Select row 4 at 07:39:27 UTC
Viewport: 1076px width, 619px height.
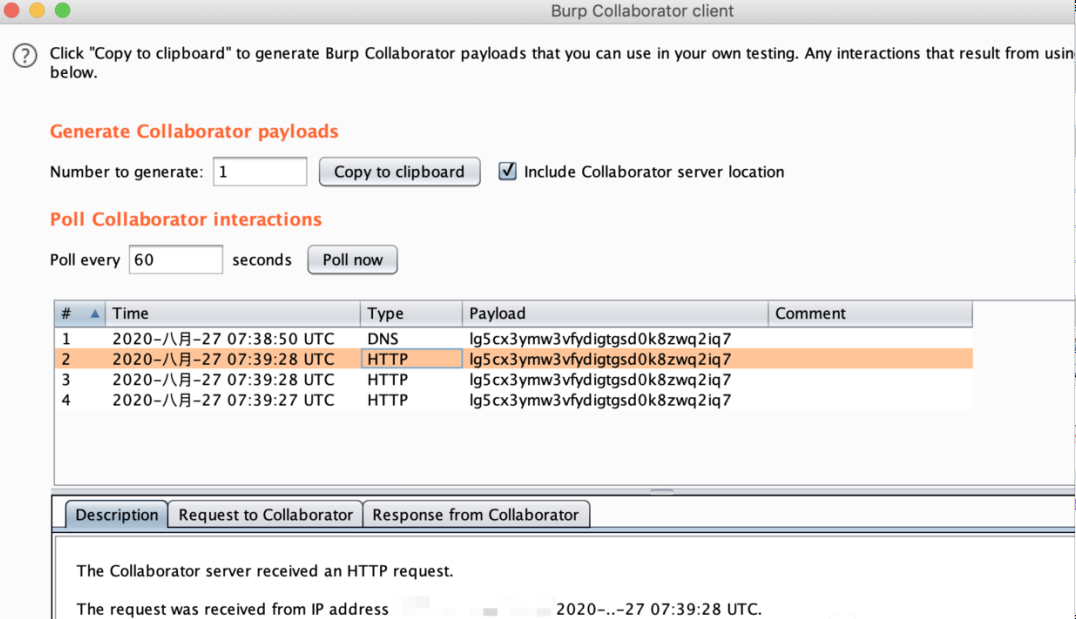(513, 400)
